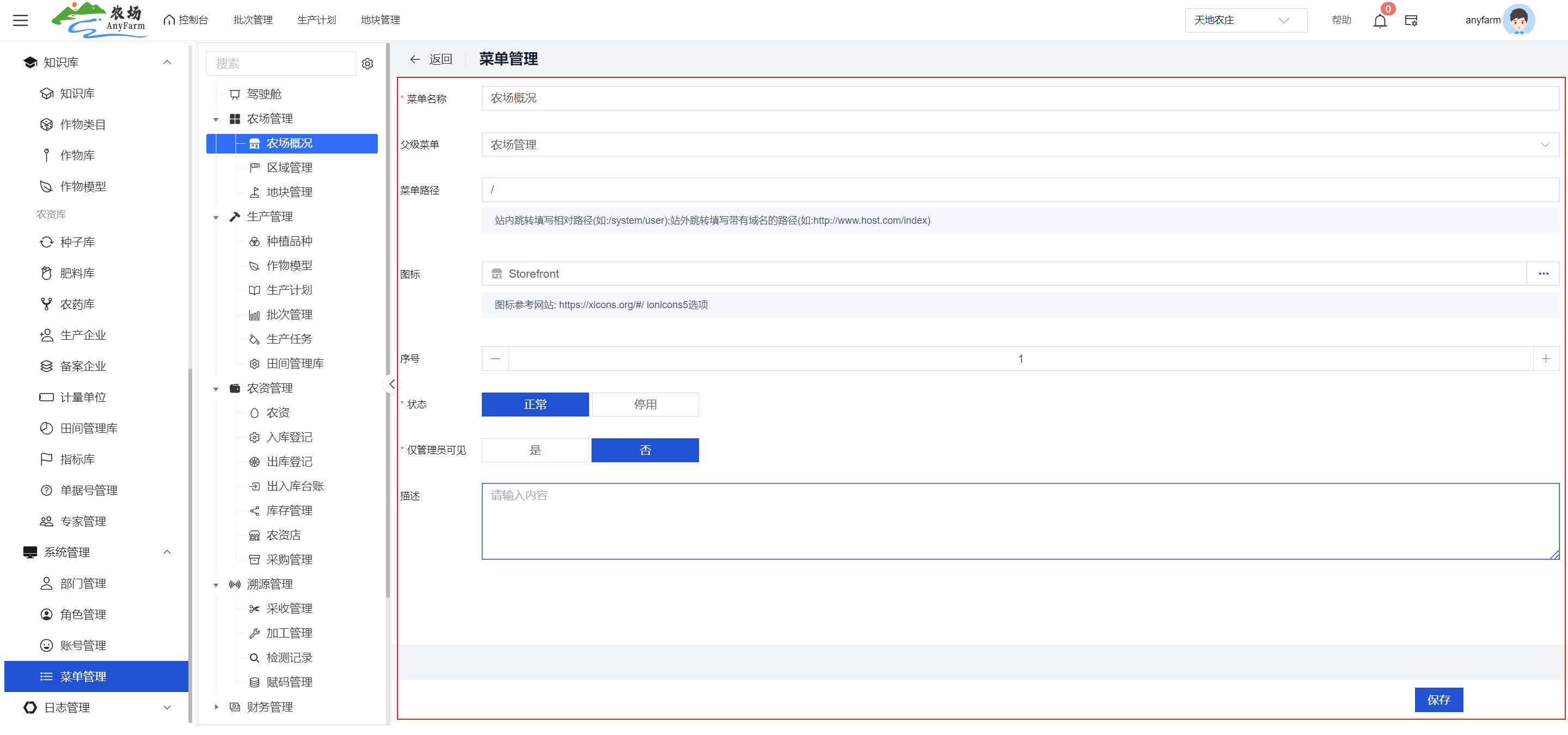Viewport: 1568px width, 735px height.
Task: Click the anyfarm user avatar
Action: [1518, 20]
